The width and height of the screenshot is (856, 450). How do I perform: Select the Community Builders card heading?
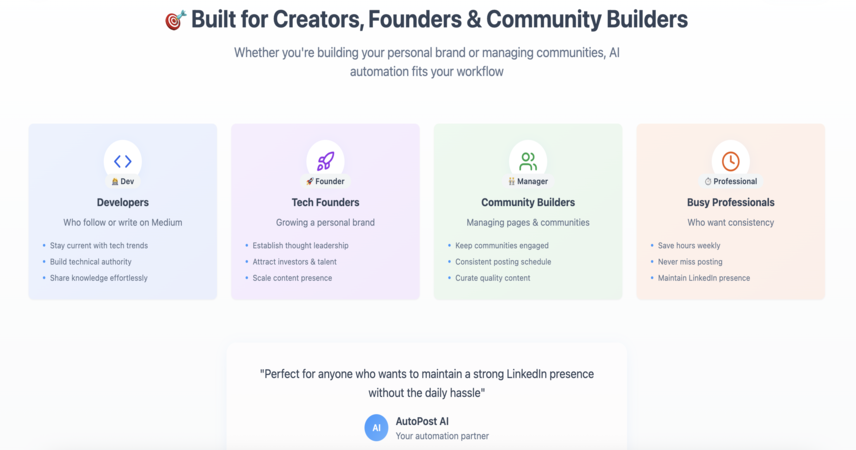(x=528, y=203)
